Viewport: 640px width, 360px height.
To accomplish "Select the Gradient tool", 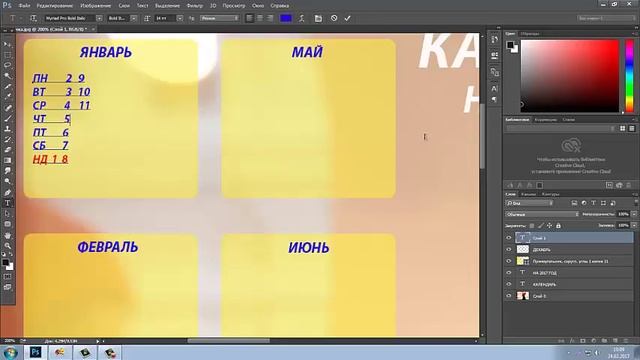I will [x=7, y=160].
